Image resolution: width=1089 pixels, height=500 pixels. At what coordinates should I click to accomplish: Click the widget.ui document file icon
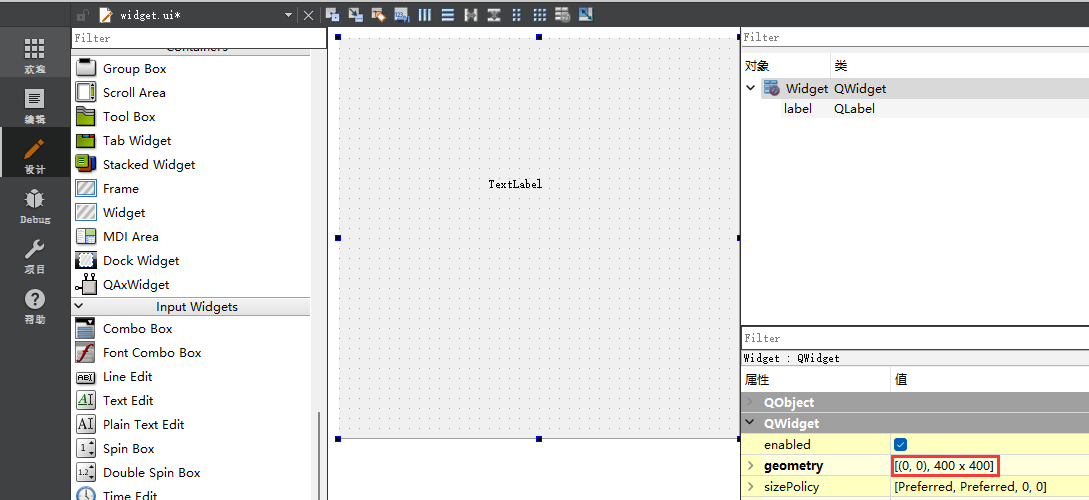click(x=106, y=15)
